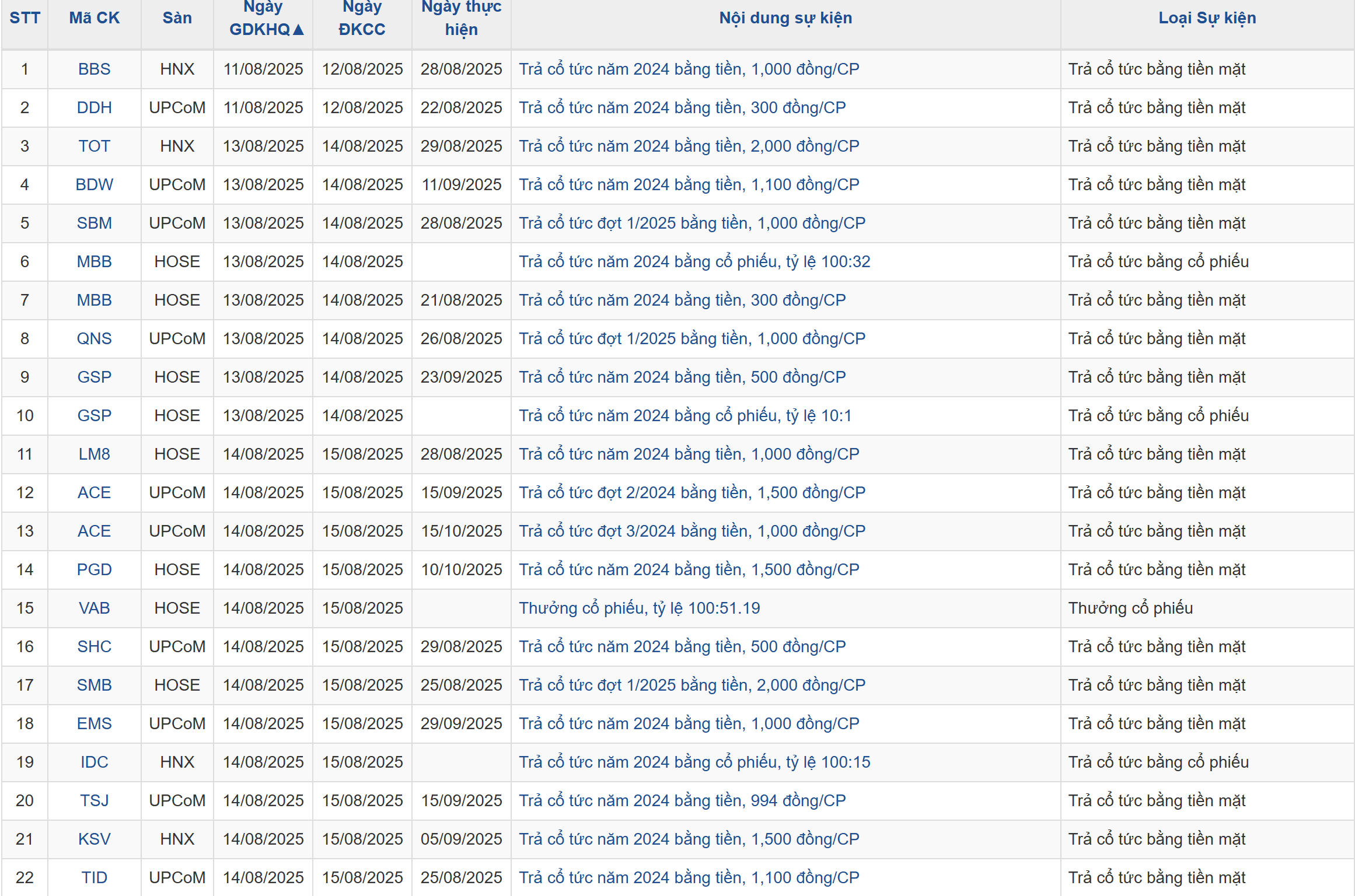1355x896 pixels.
Task: Select the 22/08/2025 date in DDH row
Action: click(461, 108)
